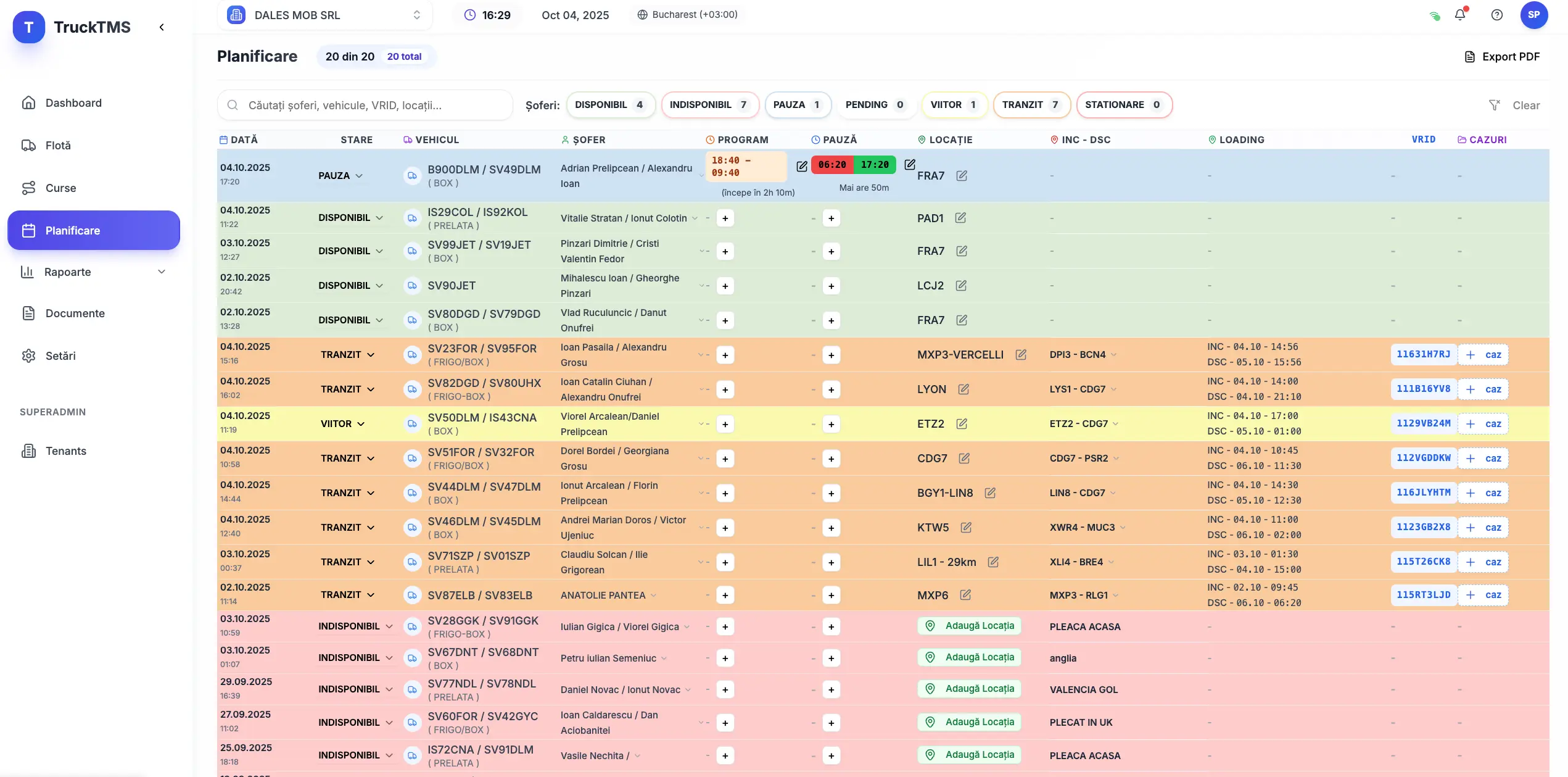Click the truck icon beside vehicle SV90JET
The image size is (1568, 777).
[x=412, y=286]
